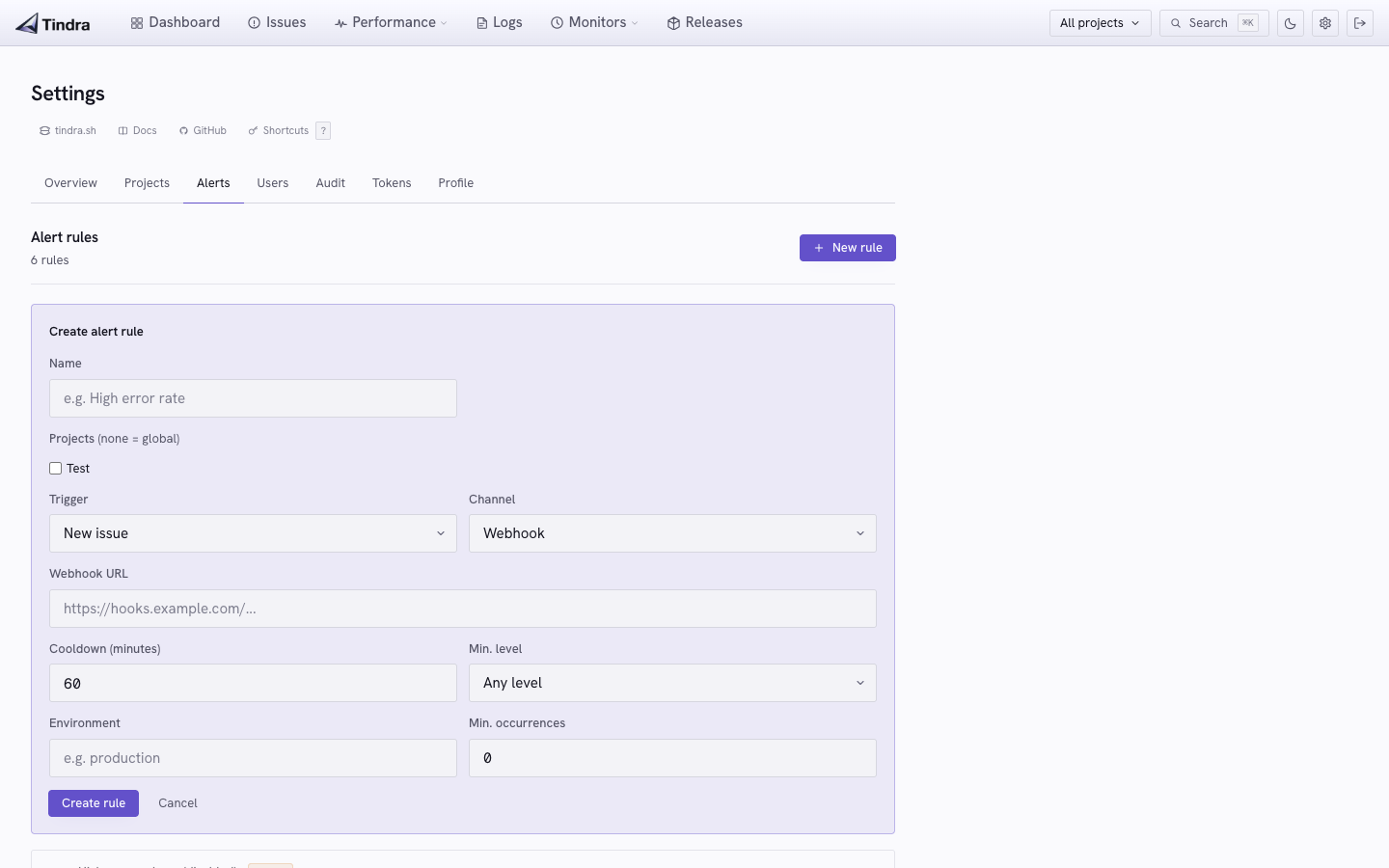Click the '6 rules' count text
Viewport: 1389px width, 868px height.
click(x=50, y=260)
